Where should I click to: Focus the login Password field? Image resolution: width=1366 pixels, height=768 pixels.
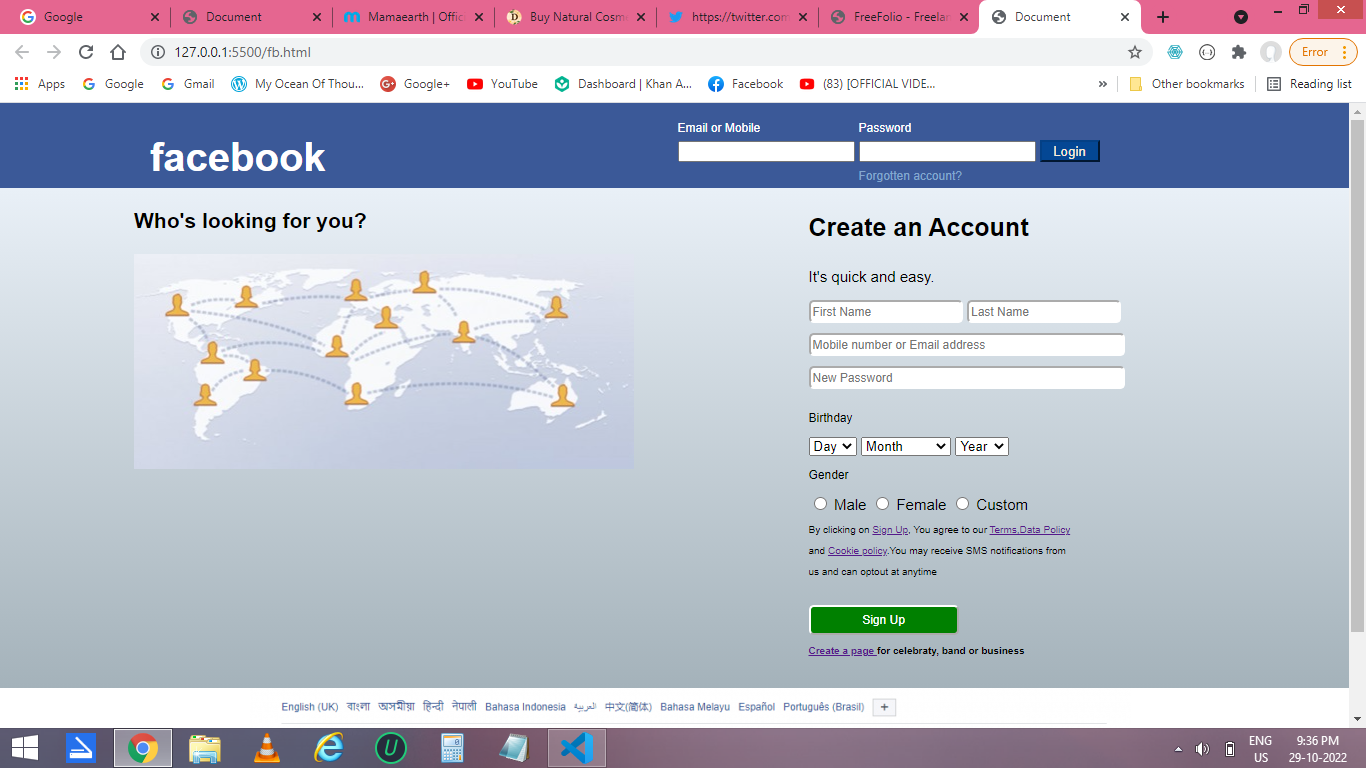click(x=947, y=151)
